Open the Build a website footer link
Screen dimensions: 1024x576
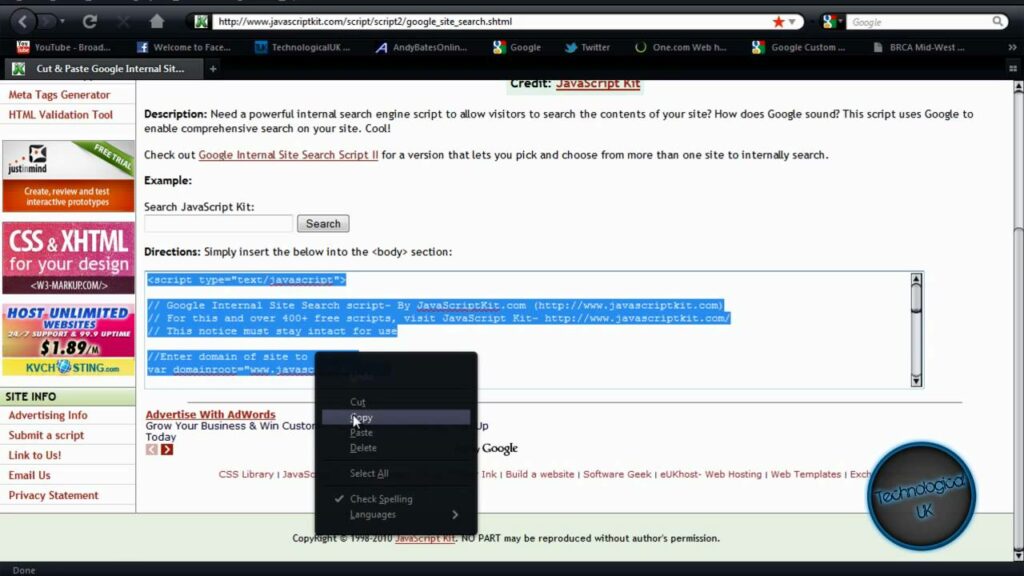539,474
